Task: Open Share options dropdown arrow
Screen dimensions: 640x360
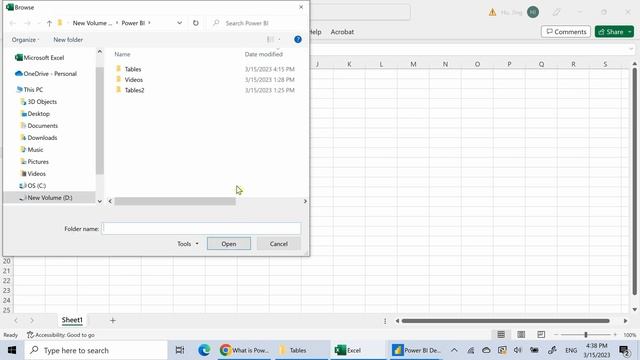Action: (630, 32)
